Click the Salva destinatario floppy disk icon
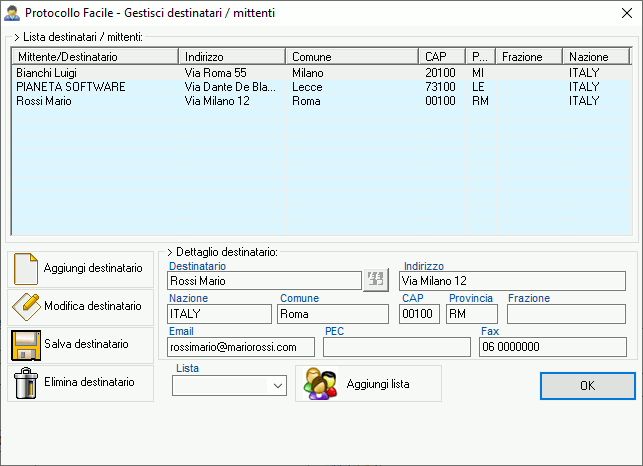 (x=25, y=344)
